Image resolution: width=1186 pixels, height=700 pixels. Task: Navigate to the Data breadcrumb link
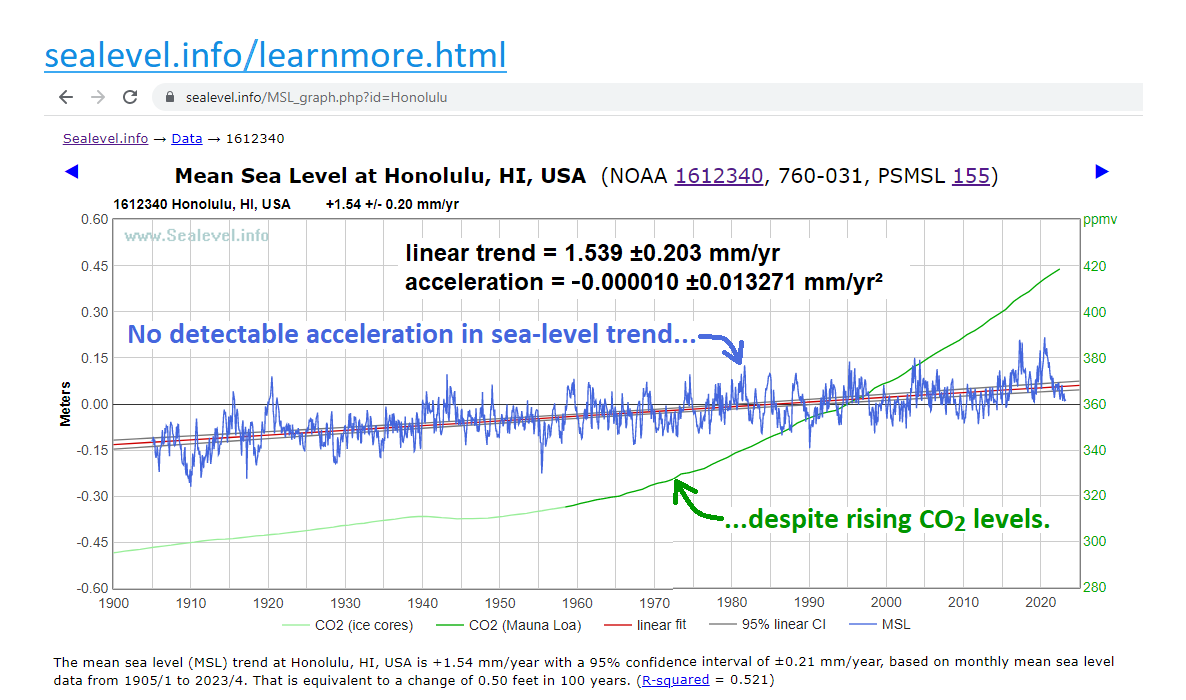point(186,139)
